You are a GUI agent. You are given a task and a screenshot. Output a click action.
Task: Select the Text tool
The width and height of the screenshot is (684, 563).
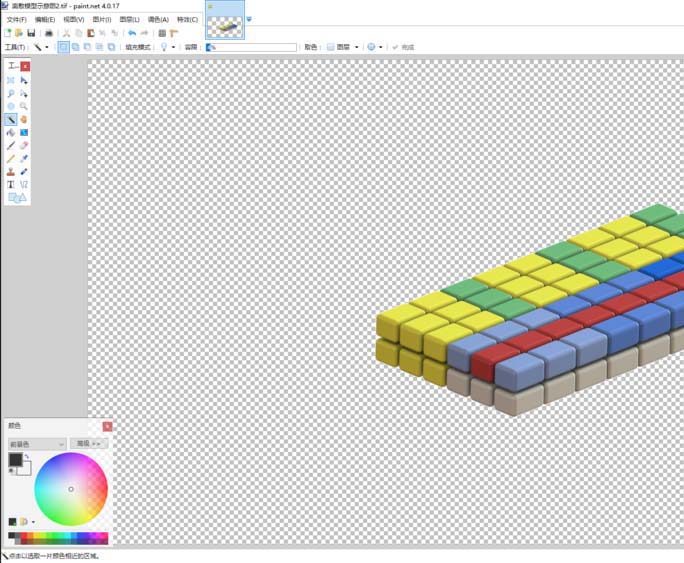(x=11, y=184)
